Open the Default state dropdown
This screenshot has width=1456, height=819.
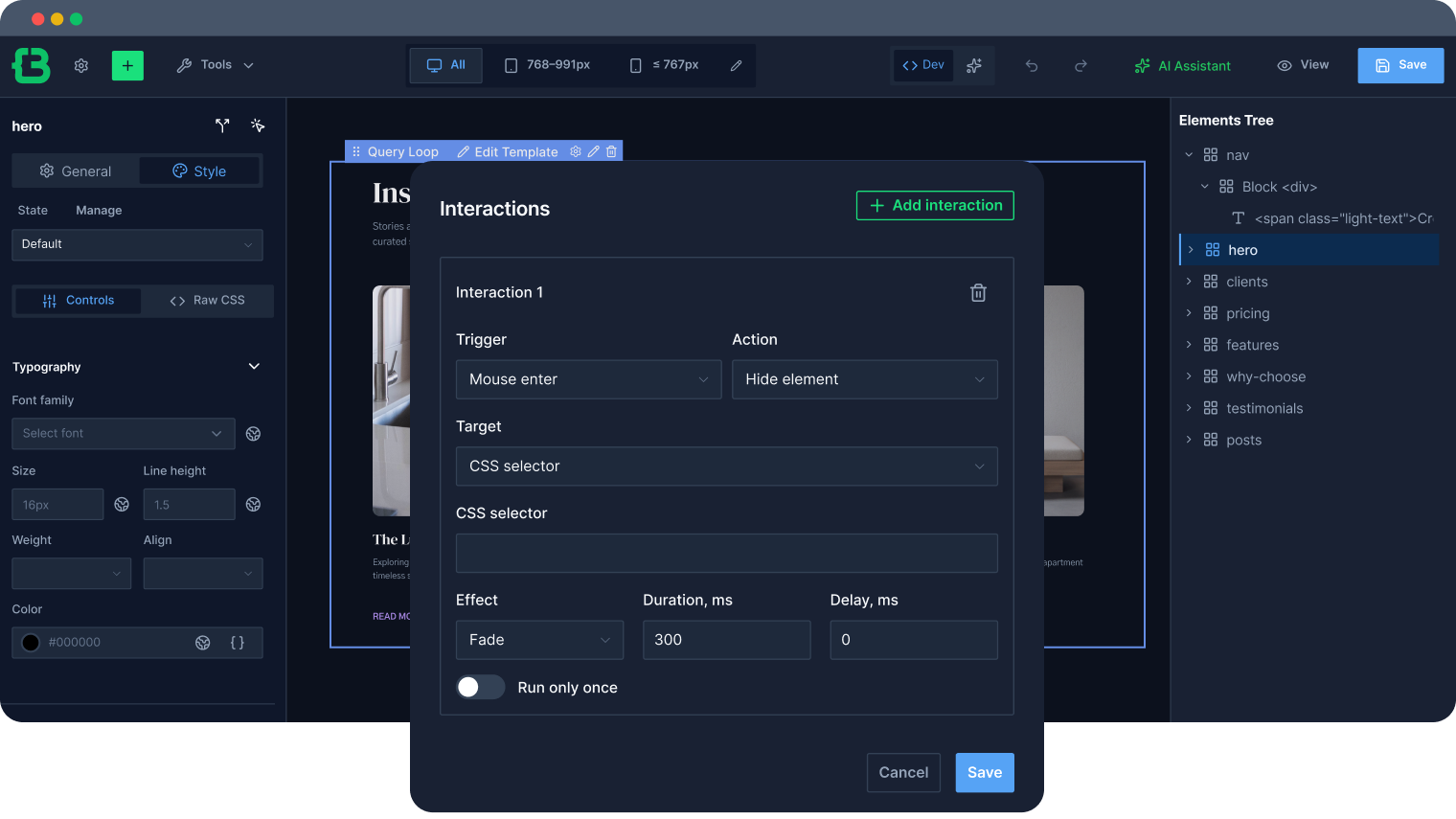[x=137, y=244]
